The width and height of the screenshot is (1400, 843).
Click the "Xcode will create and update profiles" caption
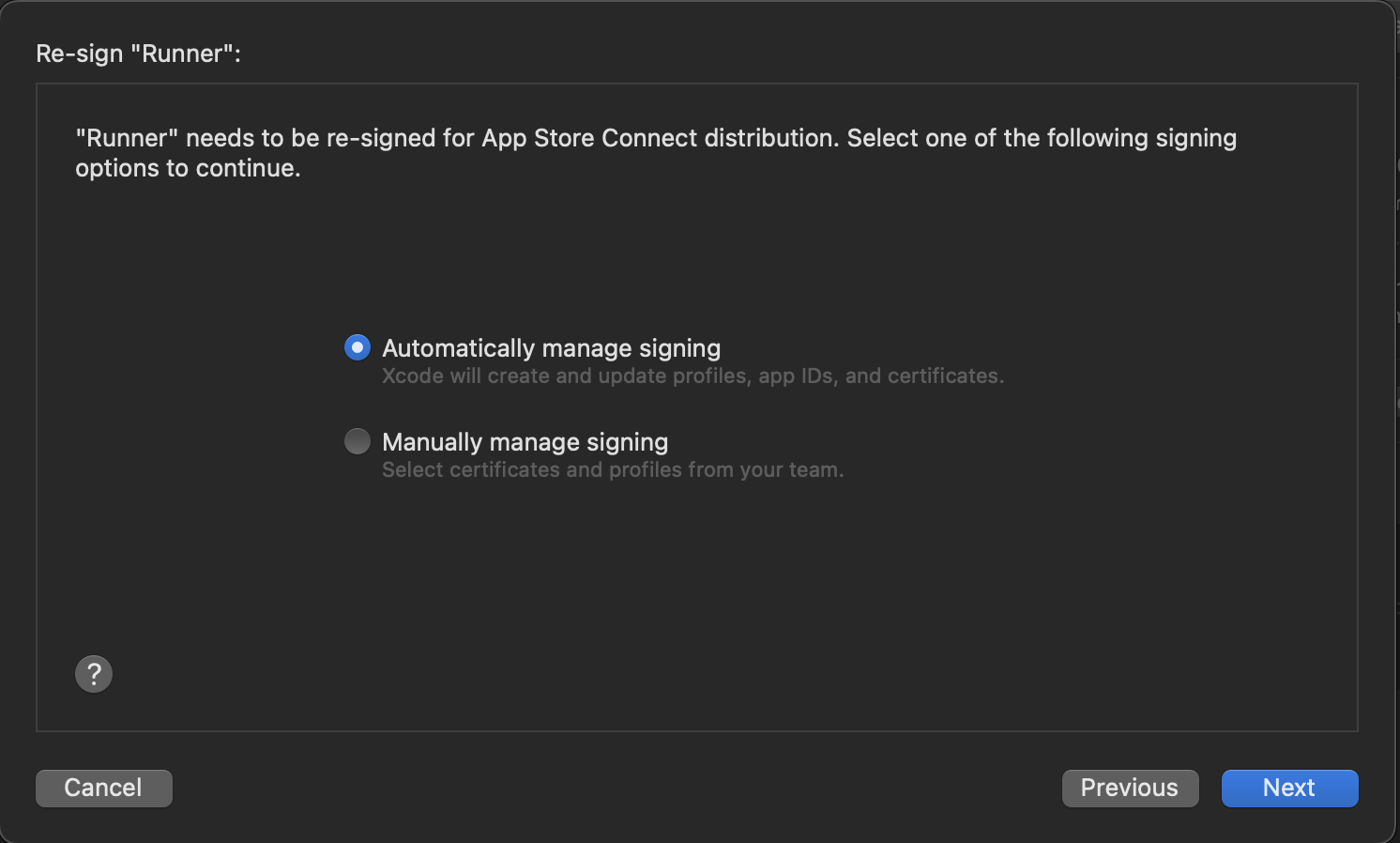coord(693,376)
